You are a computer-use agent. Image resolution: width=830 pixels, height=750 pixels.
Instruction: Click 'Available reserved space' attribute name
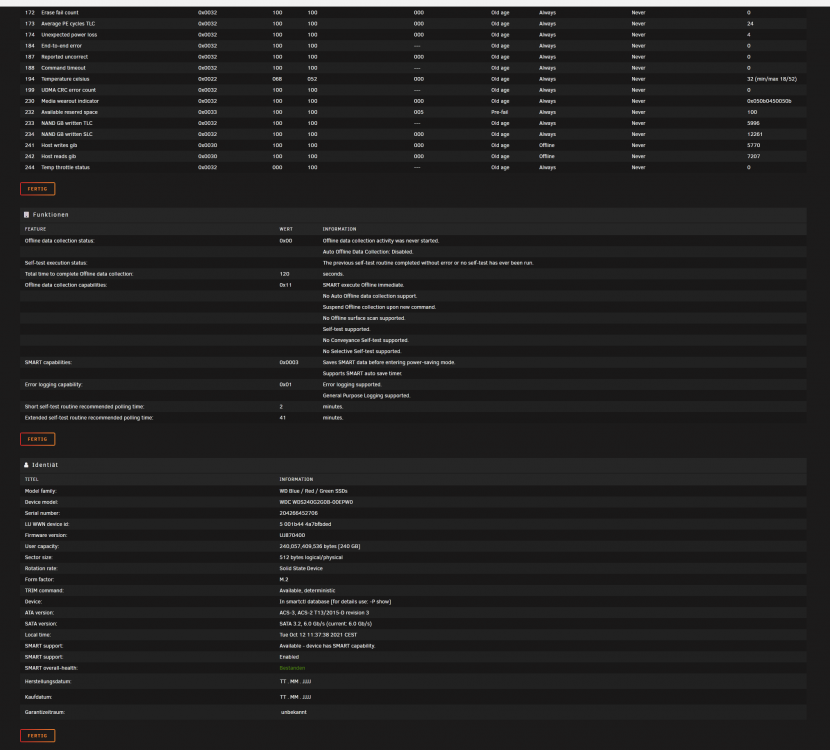pyautogui.click(x=69, y=113)
